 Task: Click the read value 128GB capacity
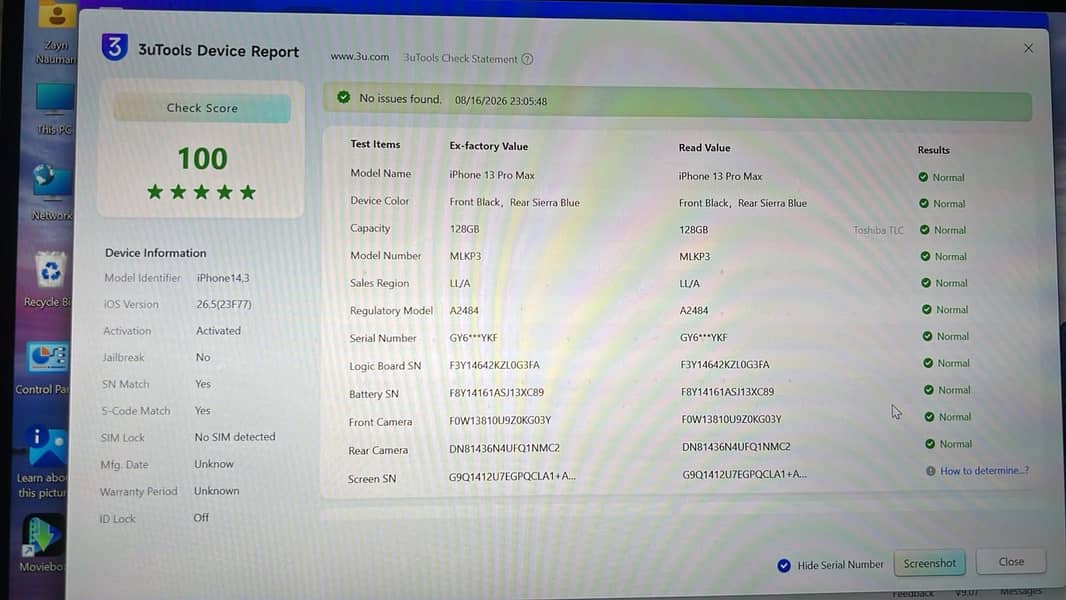[x=693, y=230]
